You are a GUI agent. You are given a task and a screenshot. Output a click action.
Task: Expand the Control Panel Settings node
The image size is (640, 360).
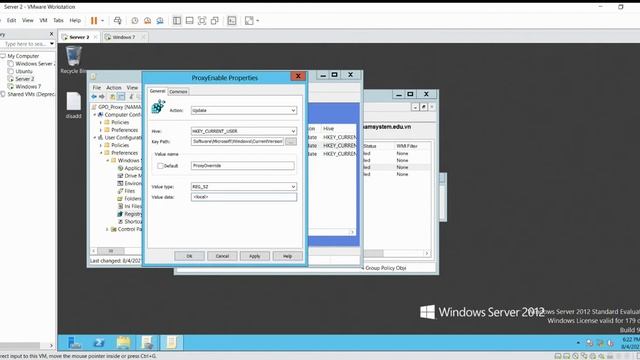[x=107, y=229]
